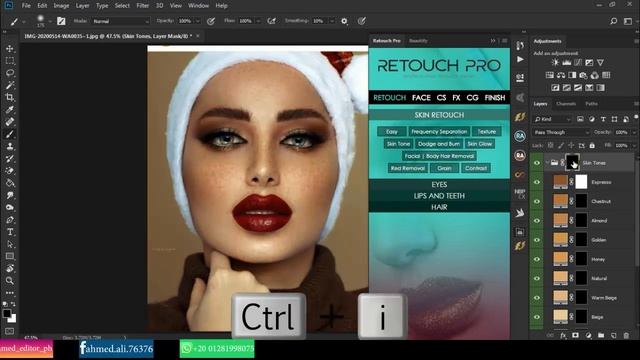Select the Lasso tool
Screen dimensions: 640x360
pyautogui.click(x=10, y=73)
